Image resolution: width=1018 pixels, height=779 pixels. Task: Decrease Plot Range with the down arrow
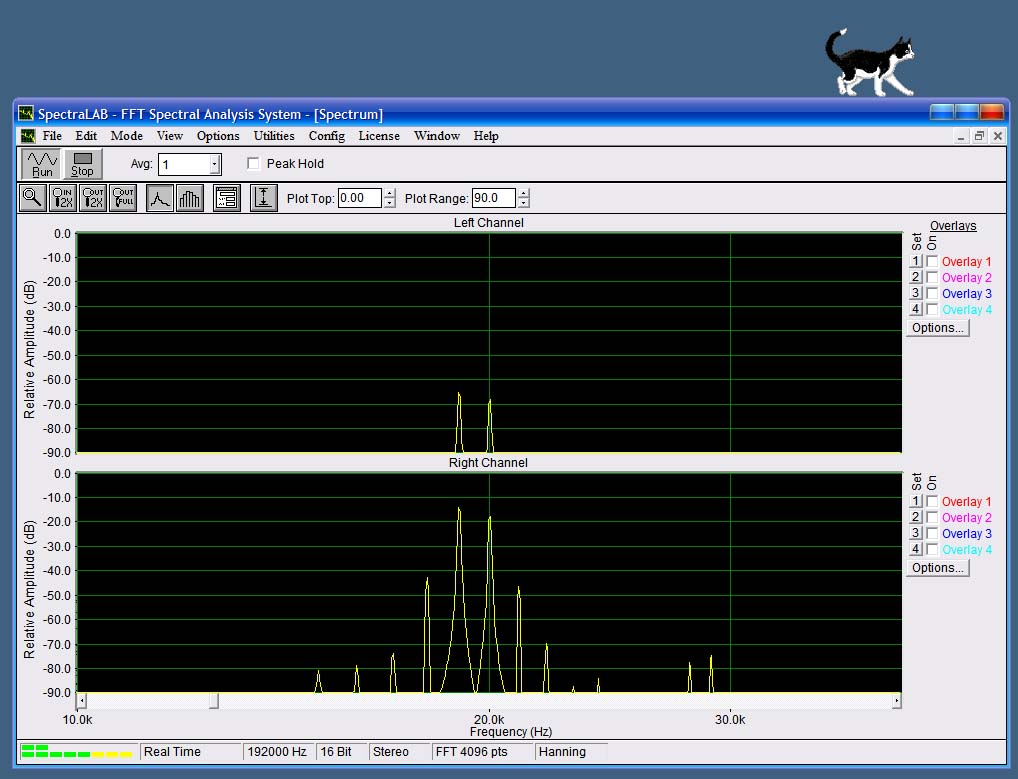tap(523, 203)
